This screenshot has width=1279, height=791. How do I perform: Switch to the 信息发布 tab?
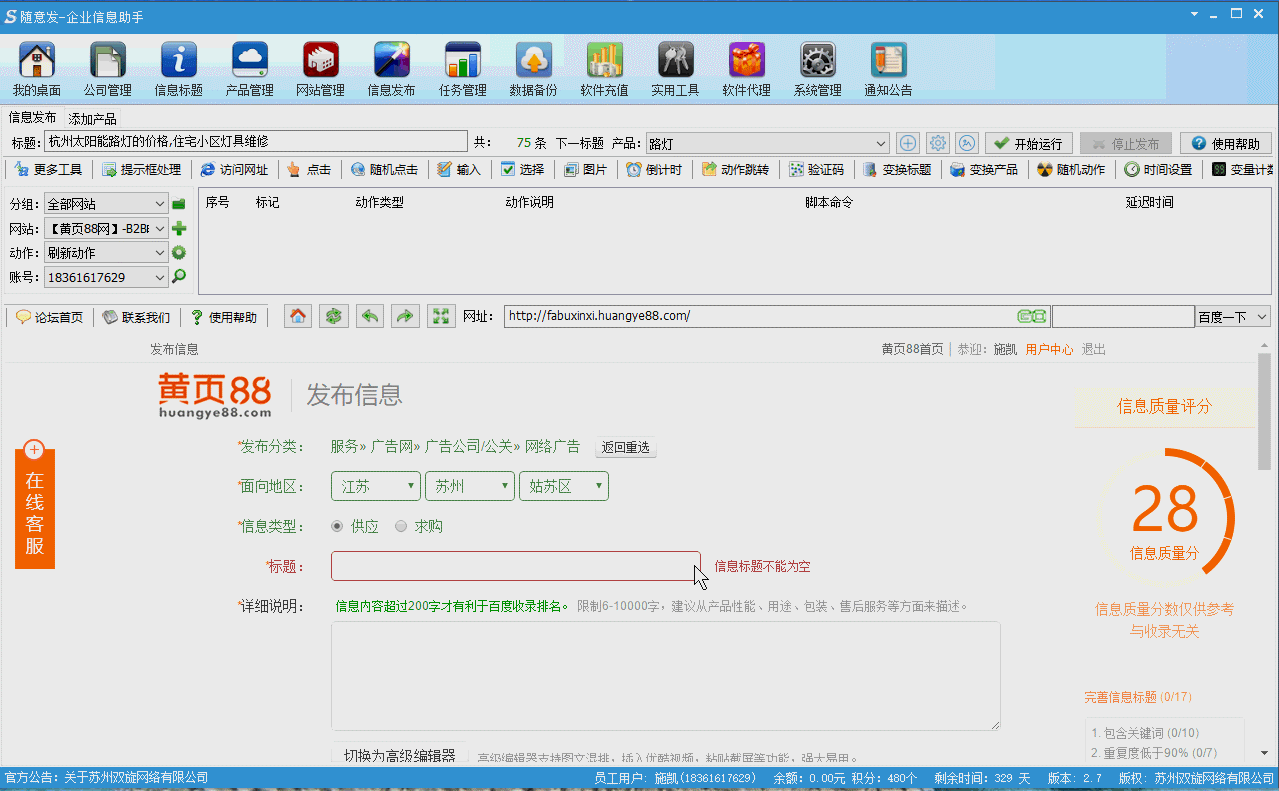33,117
